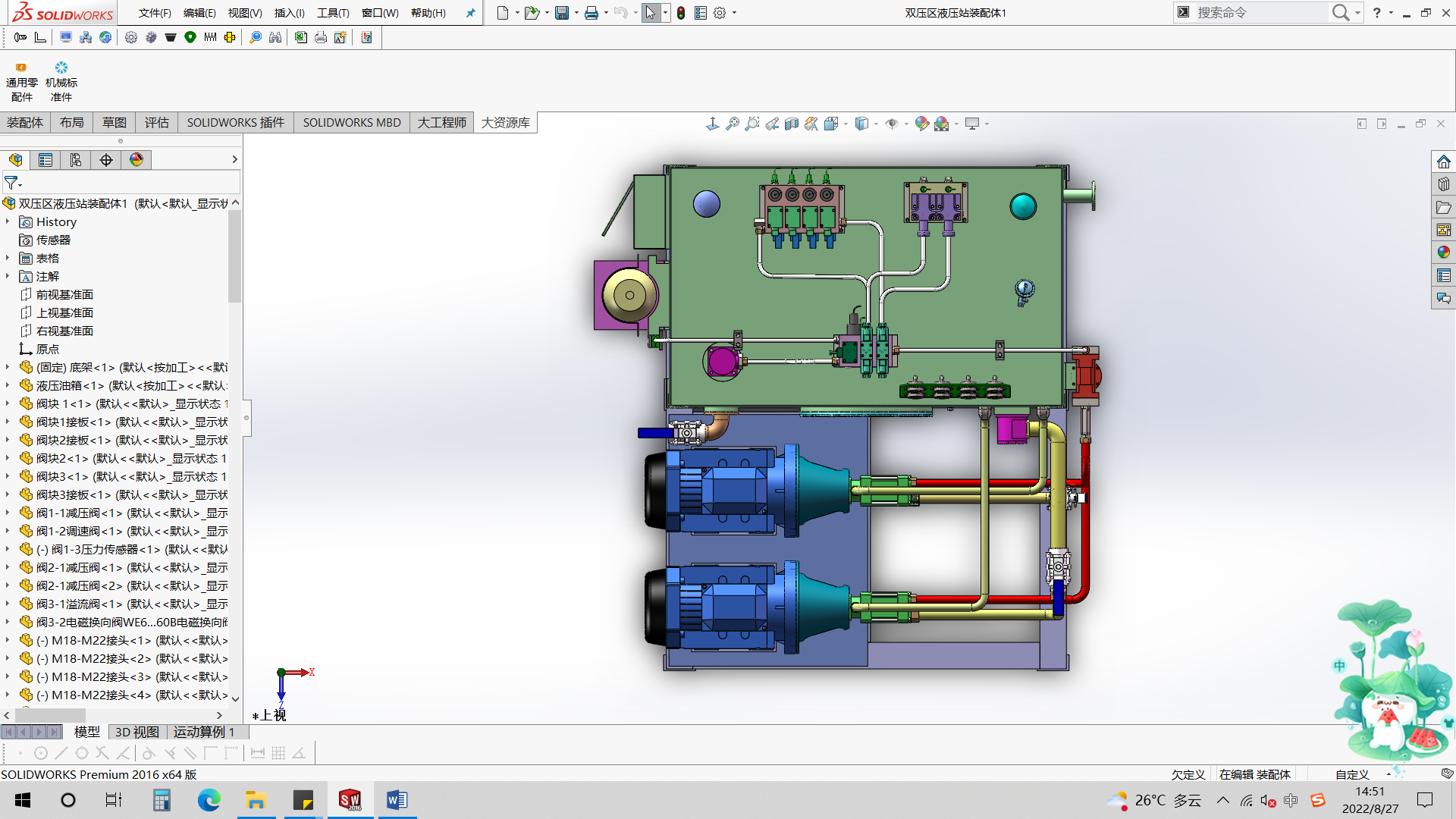
Task: Click the Rebuild traffic light icon
Action: tap(681, 13)
